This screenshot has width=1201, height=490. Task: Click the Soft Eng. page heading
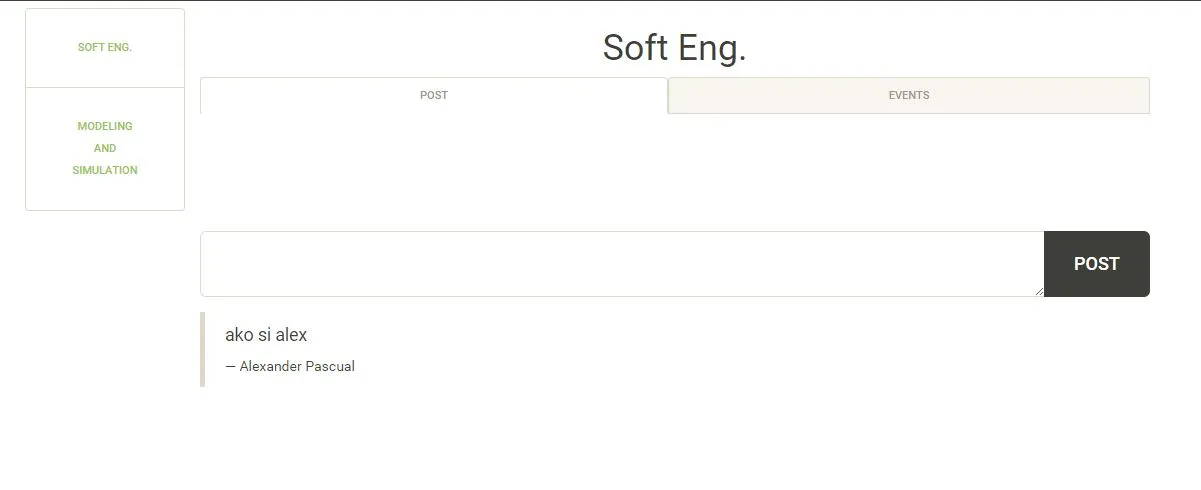(674, 47)
